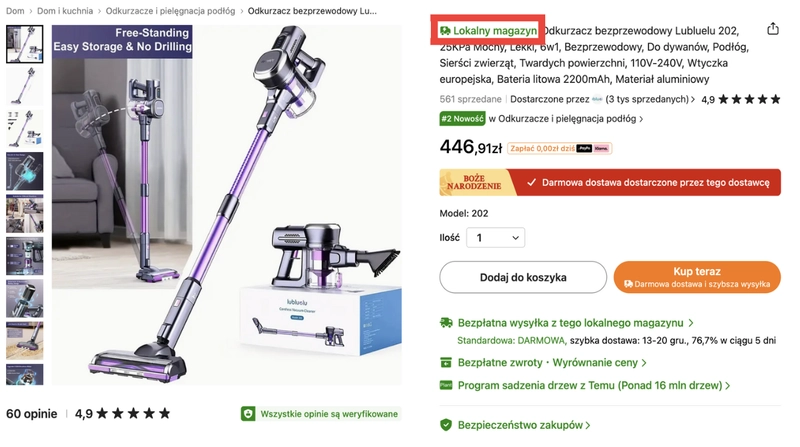
Task: Click the green shield shopping security icon
Action: 446,425
